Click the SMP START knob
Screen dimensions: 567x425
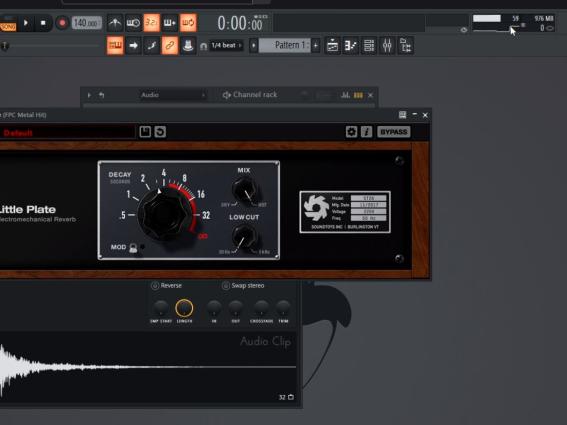161,308
